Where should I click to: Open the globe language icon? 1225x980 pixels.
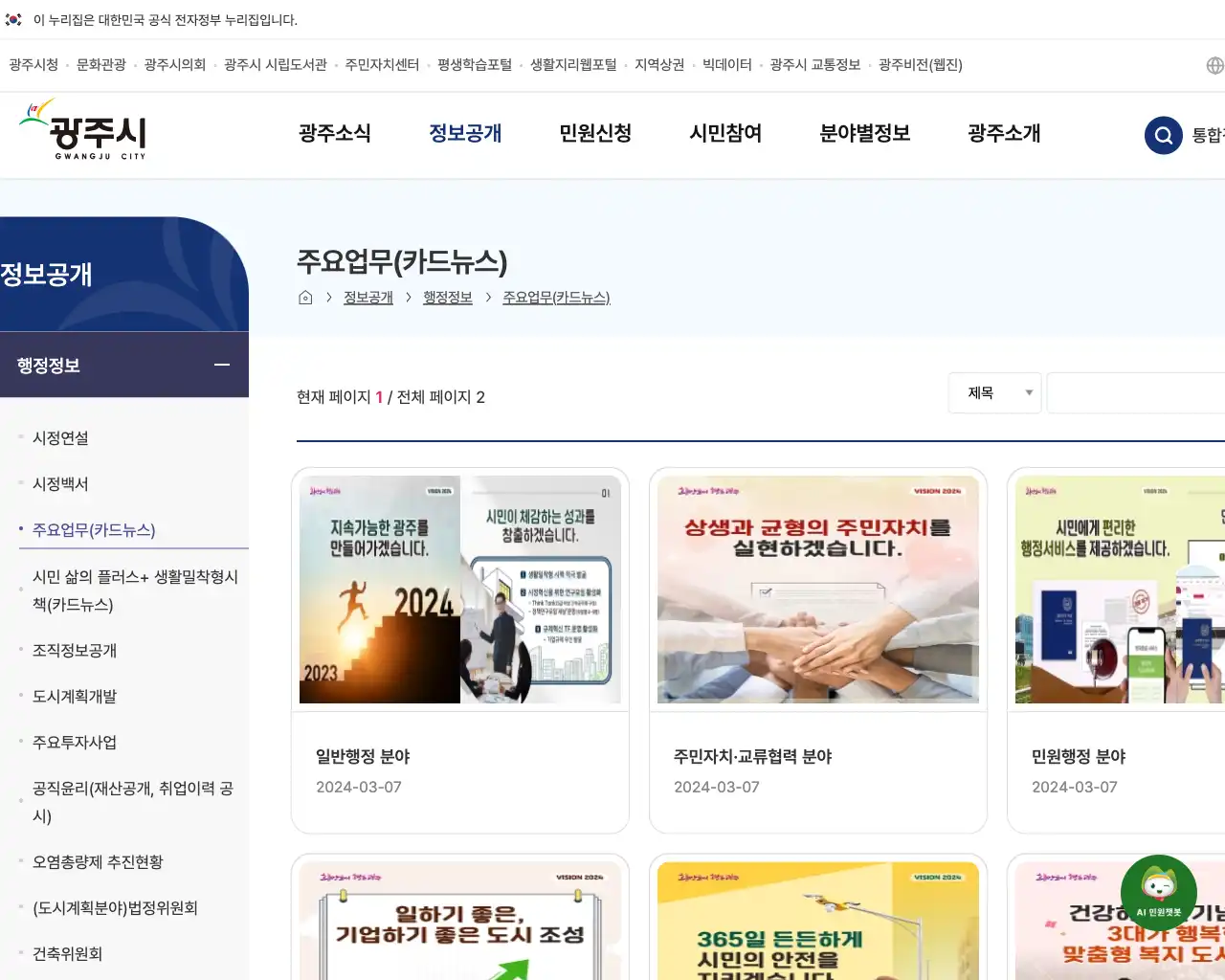point(1214,65)
